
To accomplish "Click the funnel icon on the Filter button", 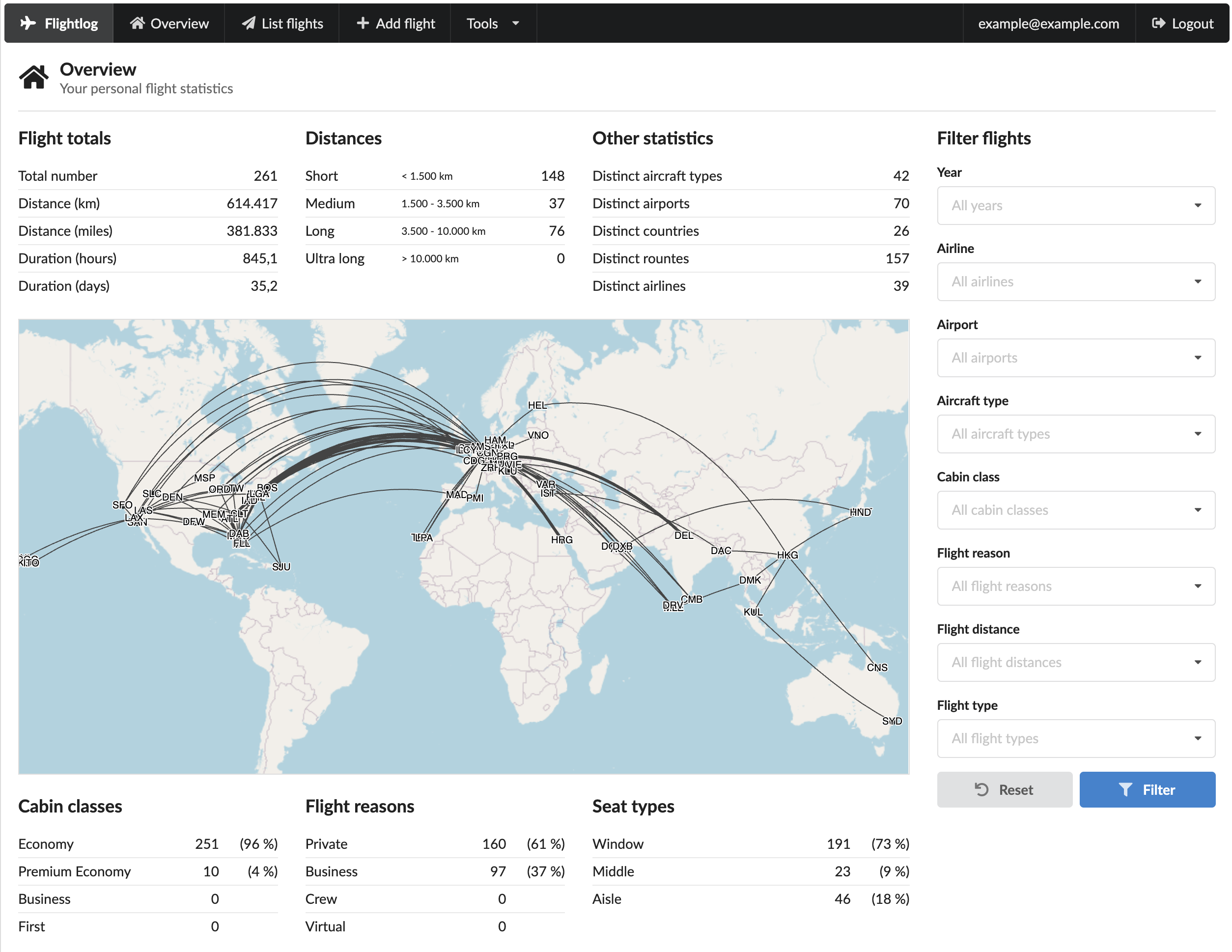I will [1125, 789].
